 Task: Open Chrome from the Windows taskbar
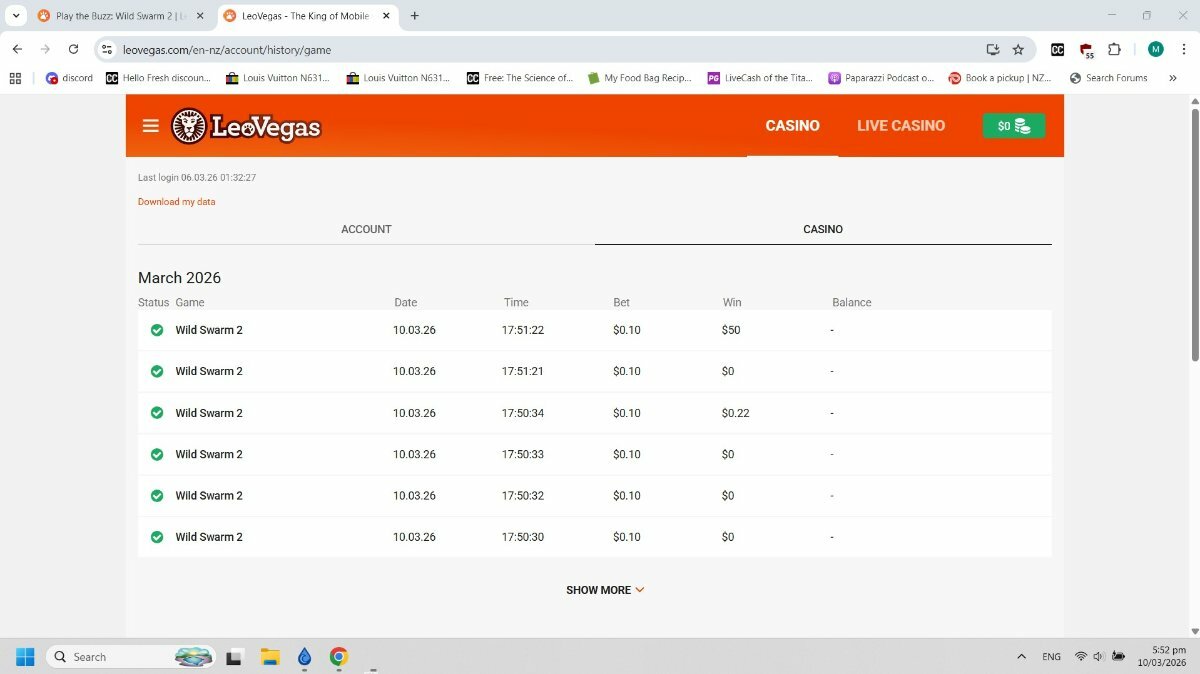coord(339,656)
